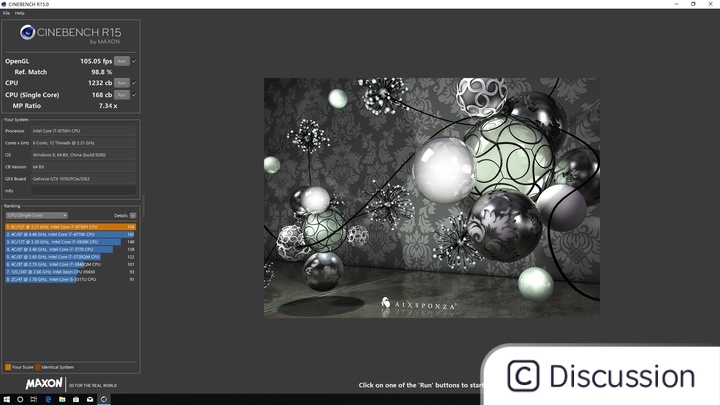Toggle the CPU (Single Core) test checkmark
The height and width of the screenshot is (405, 720).
click(x=134, y=95)
